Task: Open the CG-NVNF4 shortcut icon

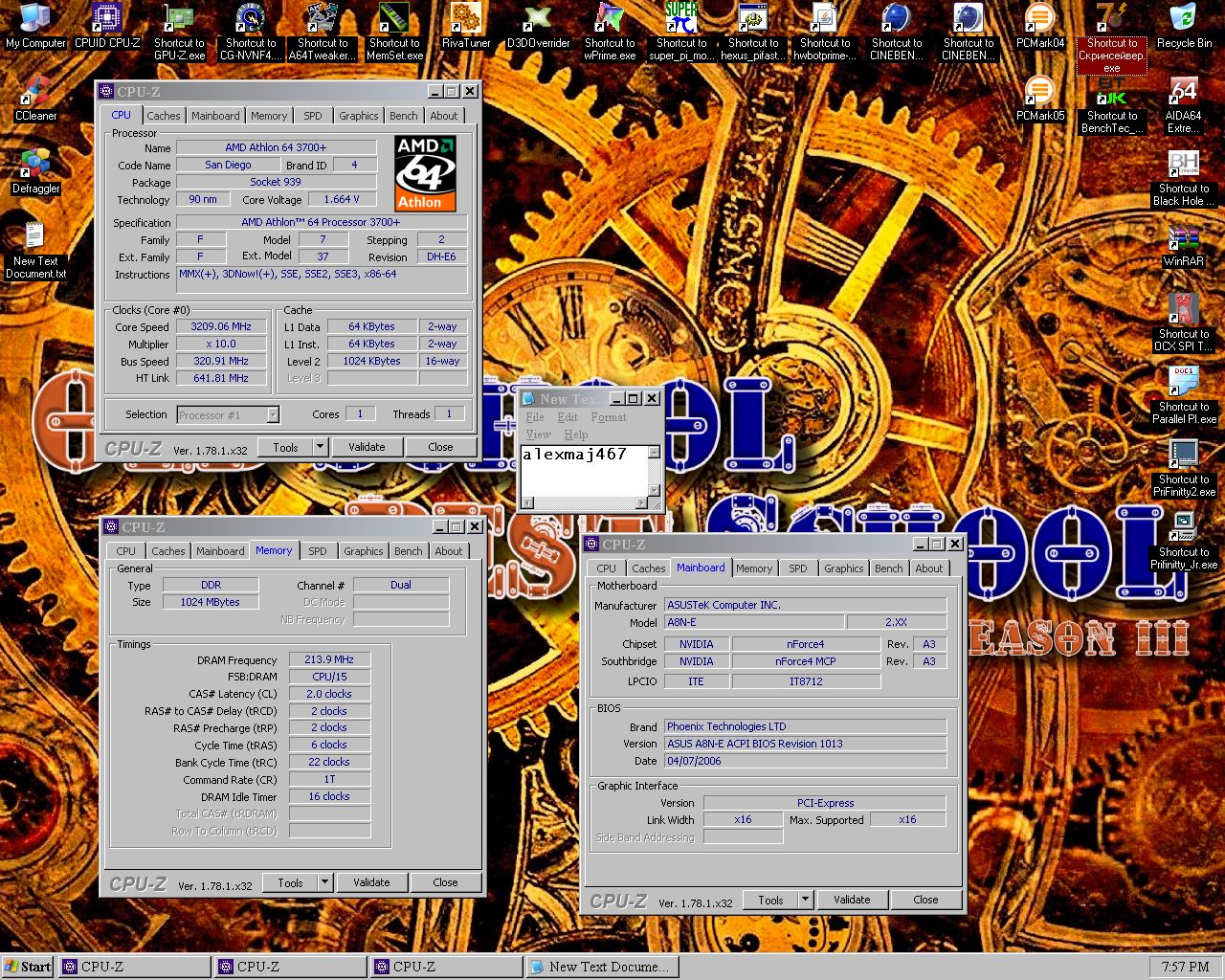Action: click(x=251, y=32)
